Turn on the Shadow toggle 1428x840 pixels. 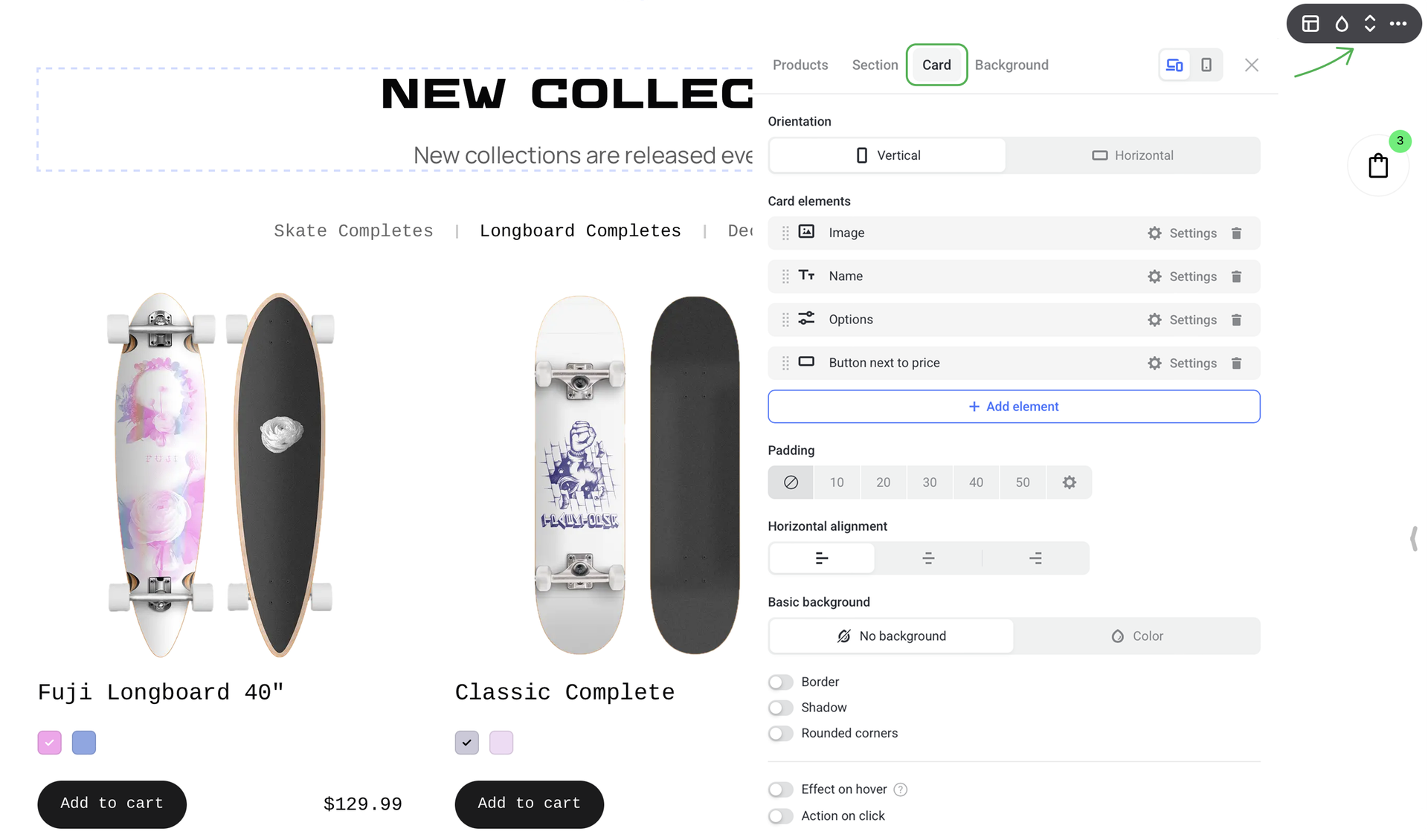(x=781, y=708)
